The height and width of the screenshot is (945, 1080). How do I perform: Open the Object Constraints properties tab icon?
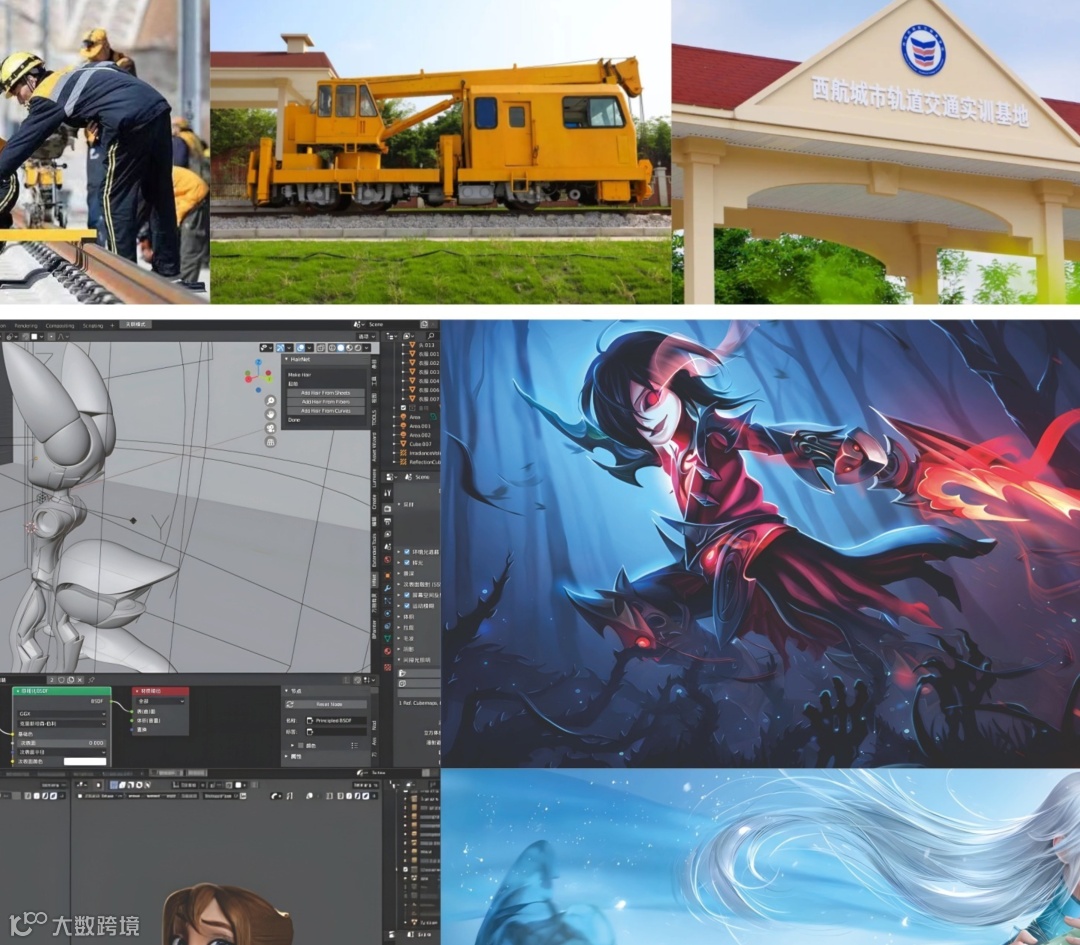click(x=388, y=626)
